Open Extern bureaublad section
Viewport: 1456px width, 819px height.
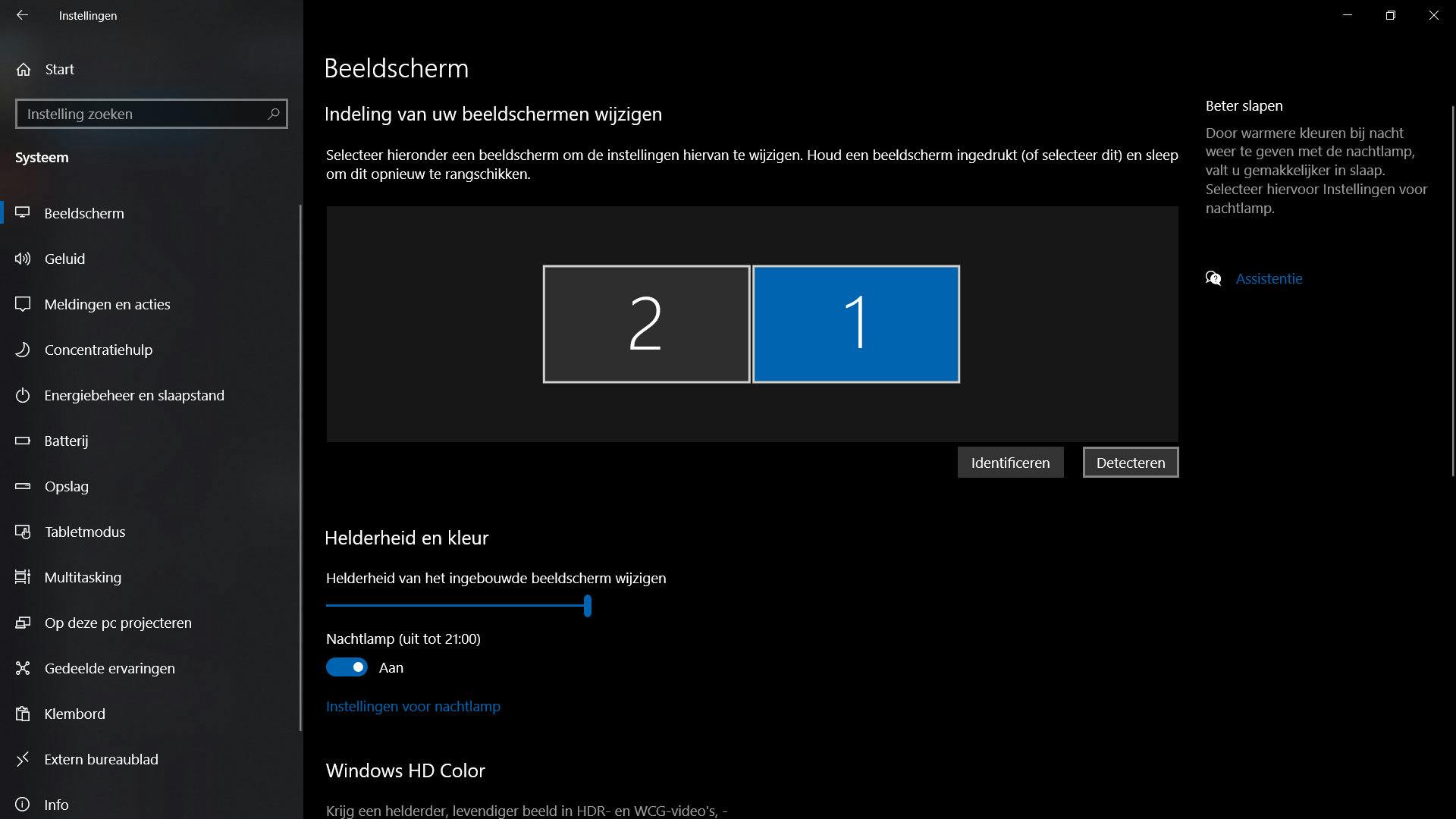101,759
